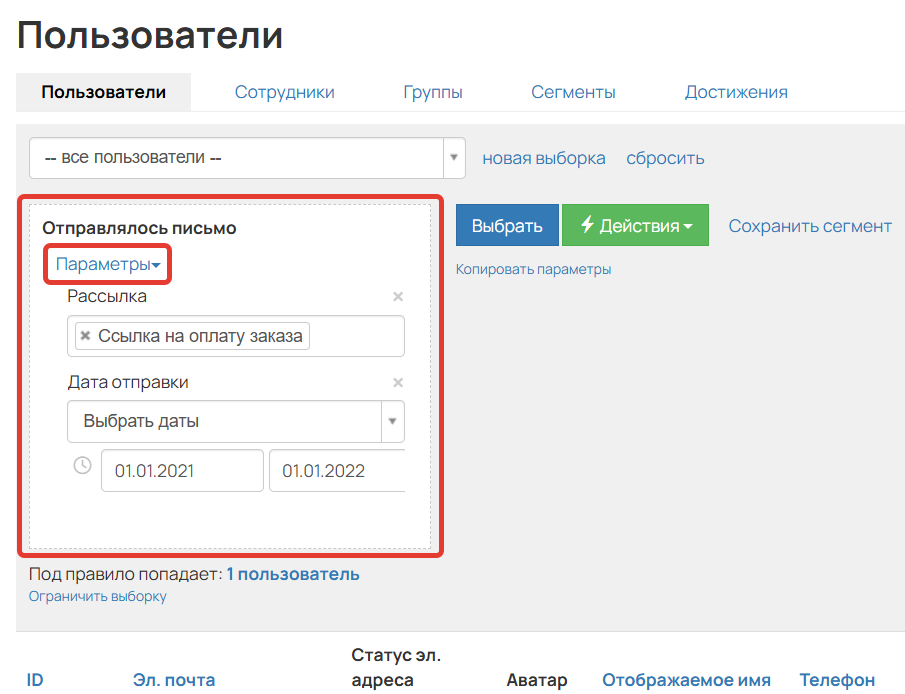Click 'Копировать параметры'

(x=531, y=268)
